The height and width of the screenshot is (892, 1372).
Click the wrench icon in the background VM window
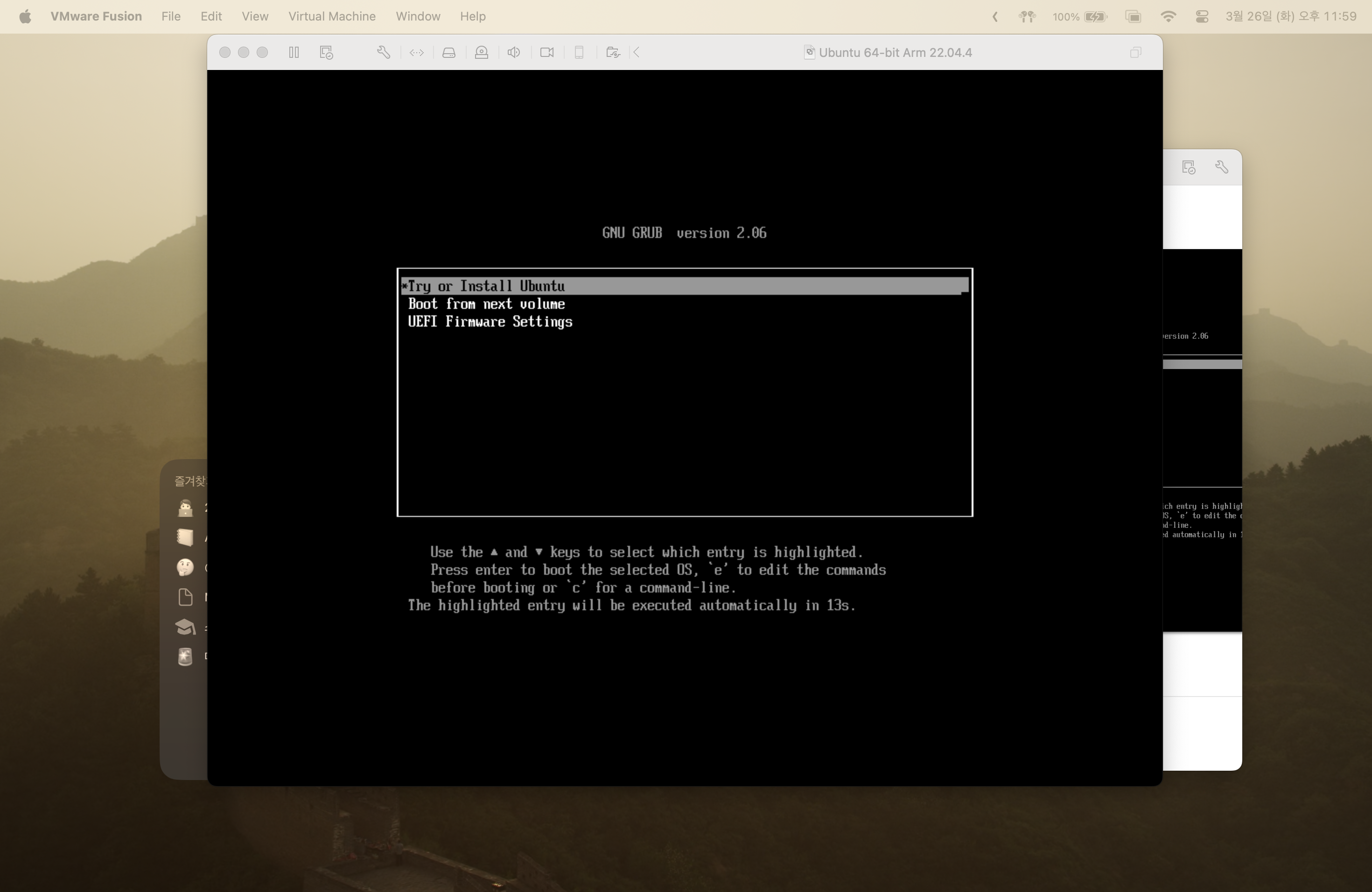tap(1222, 167)
